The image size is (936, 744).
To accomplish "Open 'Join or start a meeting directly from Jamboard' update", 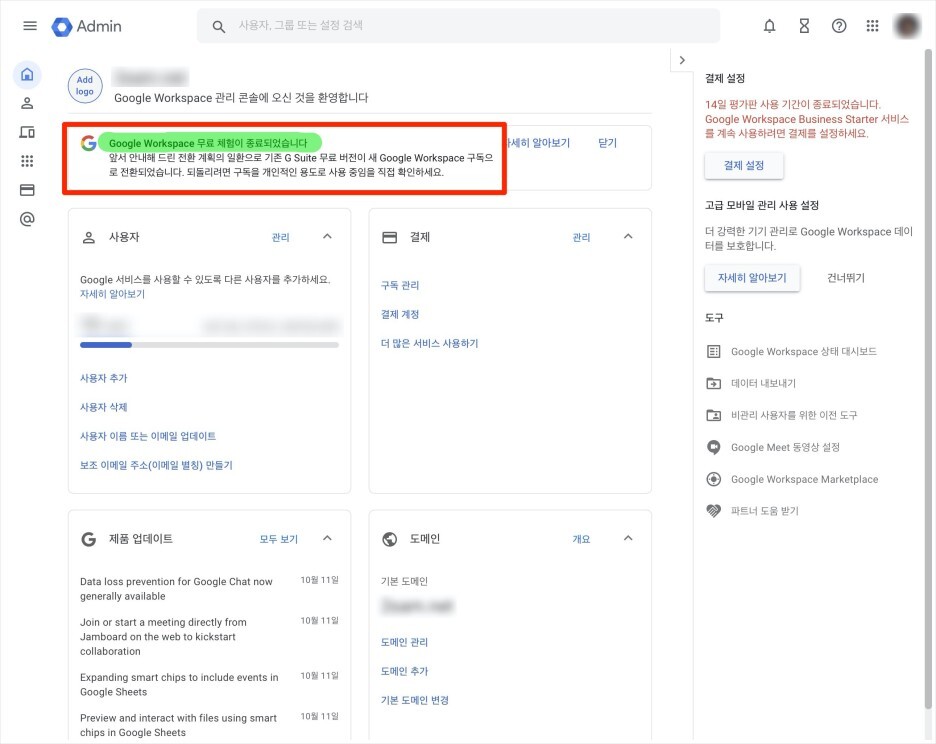I will click(164, 637).
